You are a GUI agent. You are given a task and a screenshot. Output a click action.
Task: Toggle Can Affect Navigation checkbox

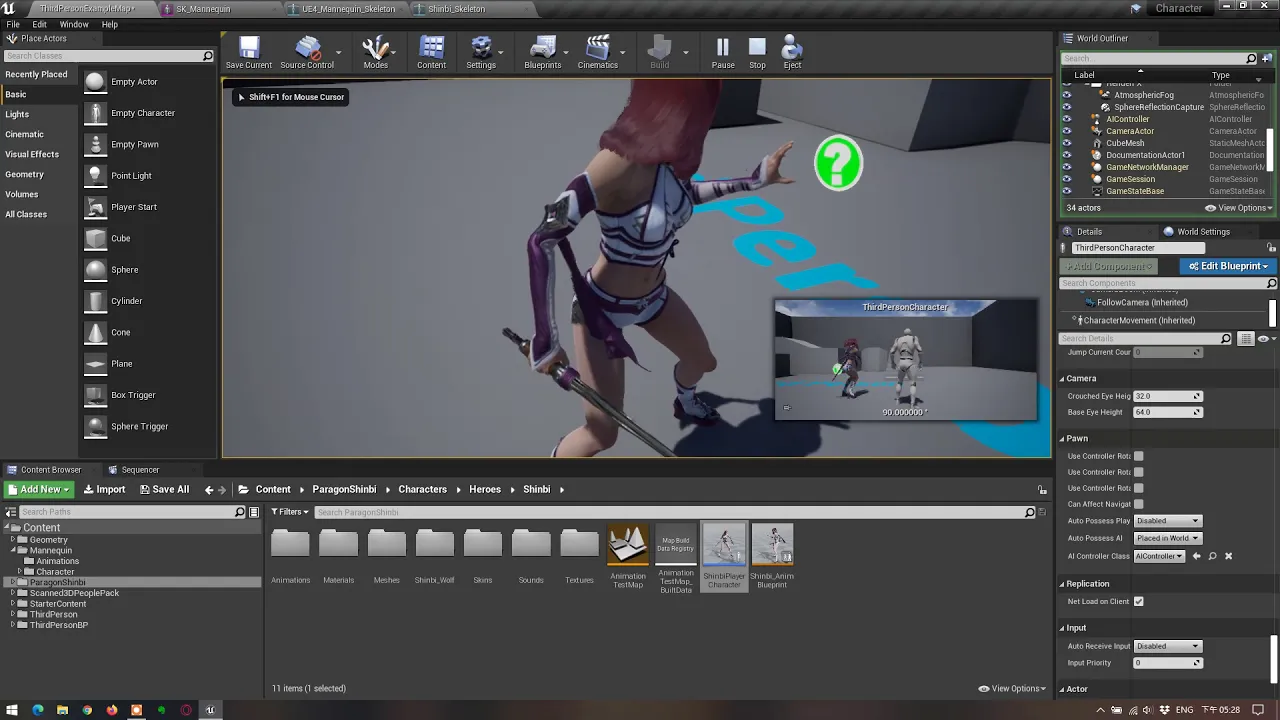click(x=1138, y=504)
